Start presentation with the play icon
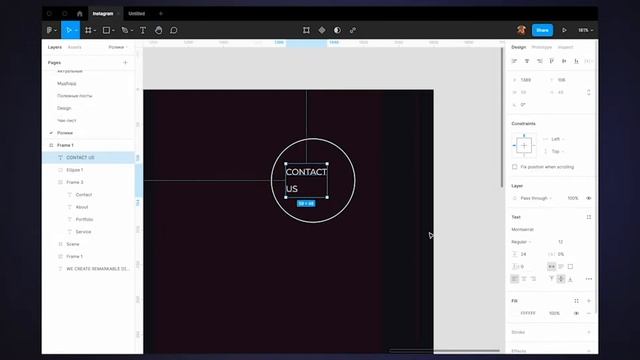 click(564, 30)
